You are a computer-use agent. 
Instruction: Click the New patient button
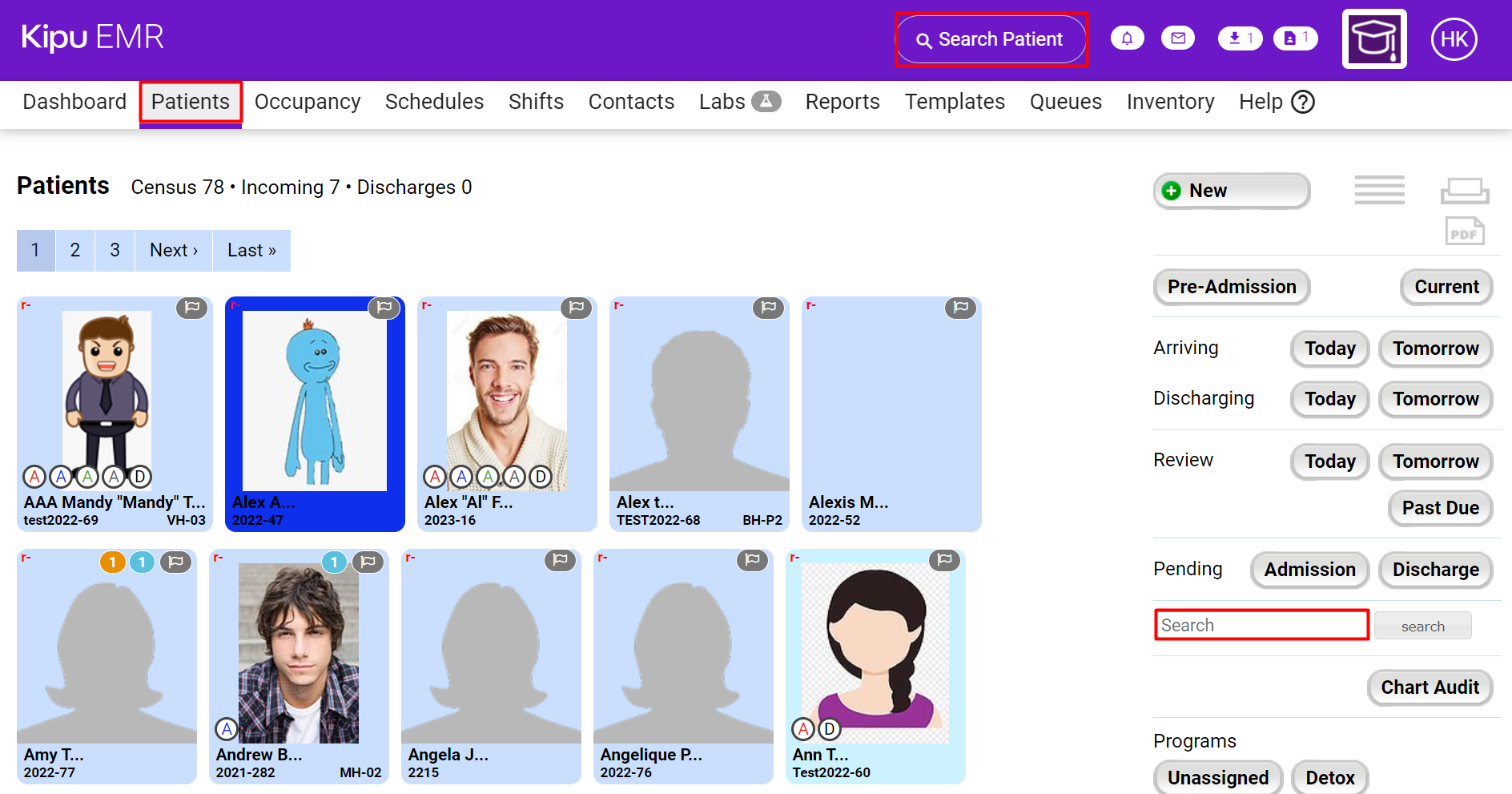[x=1231, y=191]
